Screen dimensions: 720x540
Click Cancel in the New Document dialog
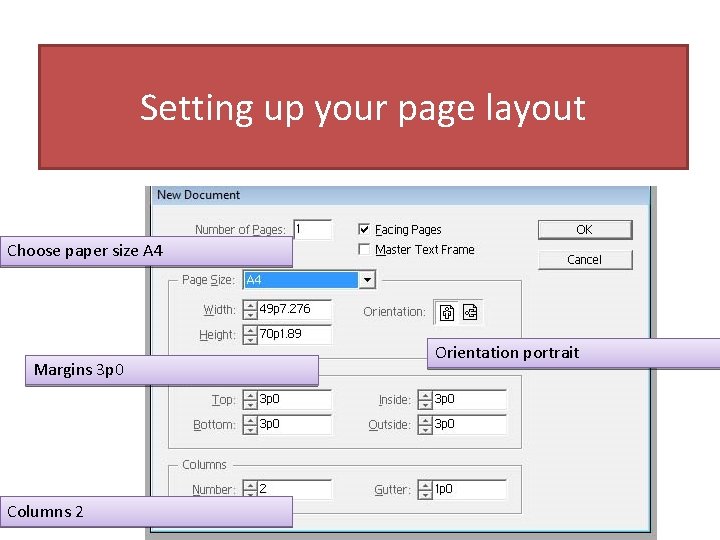click(585, 259)
